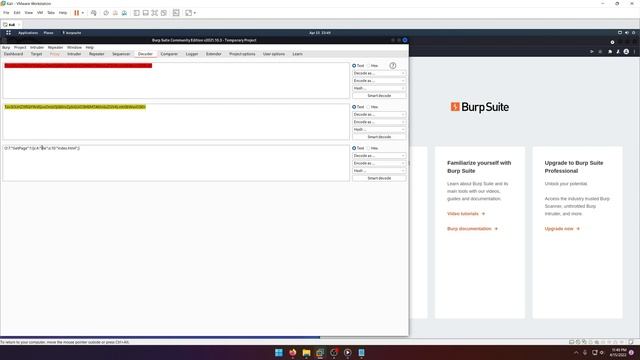Image resolution: width=640 pixels, height=360 pixels.
Task: Click the Decoder help question mark icon
Action: pos(393,66)
